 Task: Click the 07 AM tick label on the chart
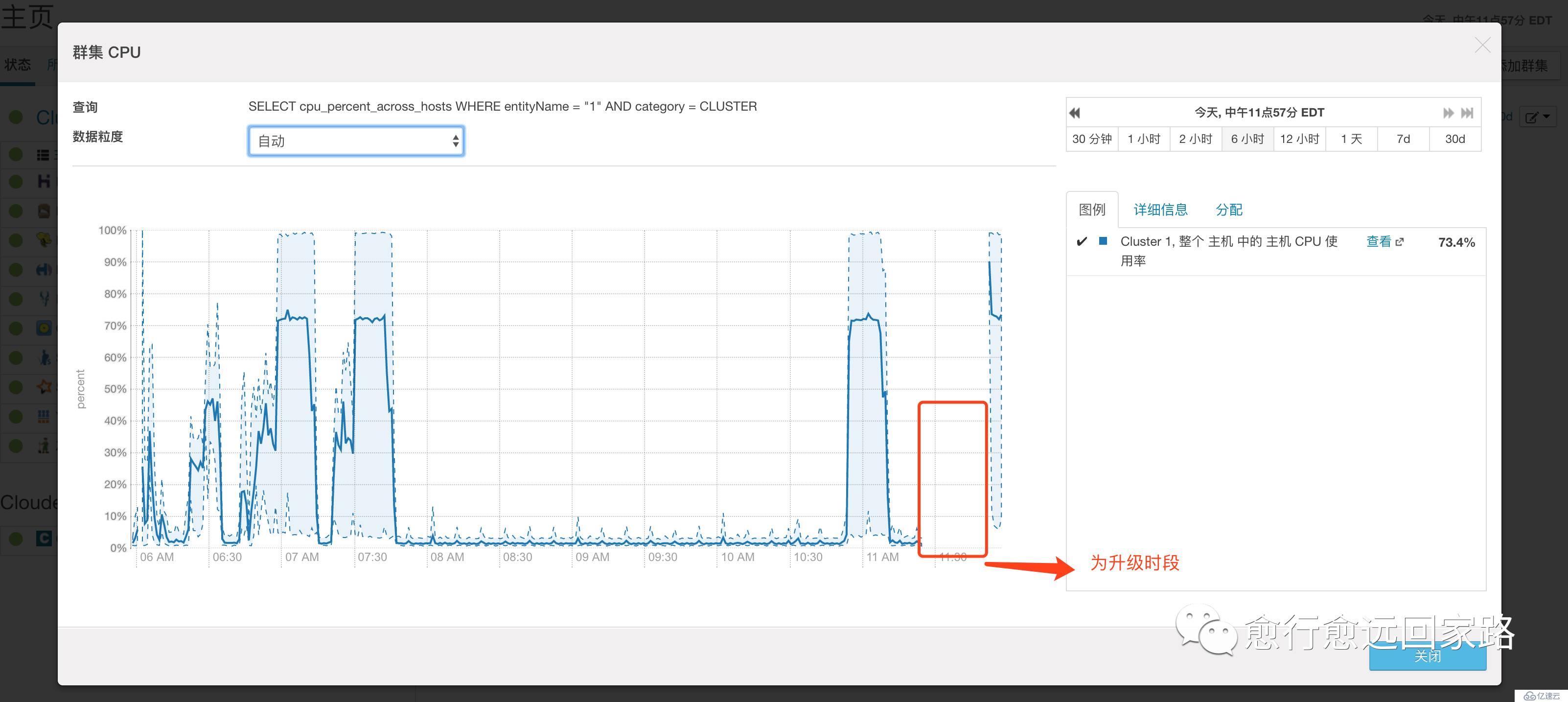pyautogui.click(x=302, y=557)
